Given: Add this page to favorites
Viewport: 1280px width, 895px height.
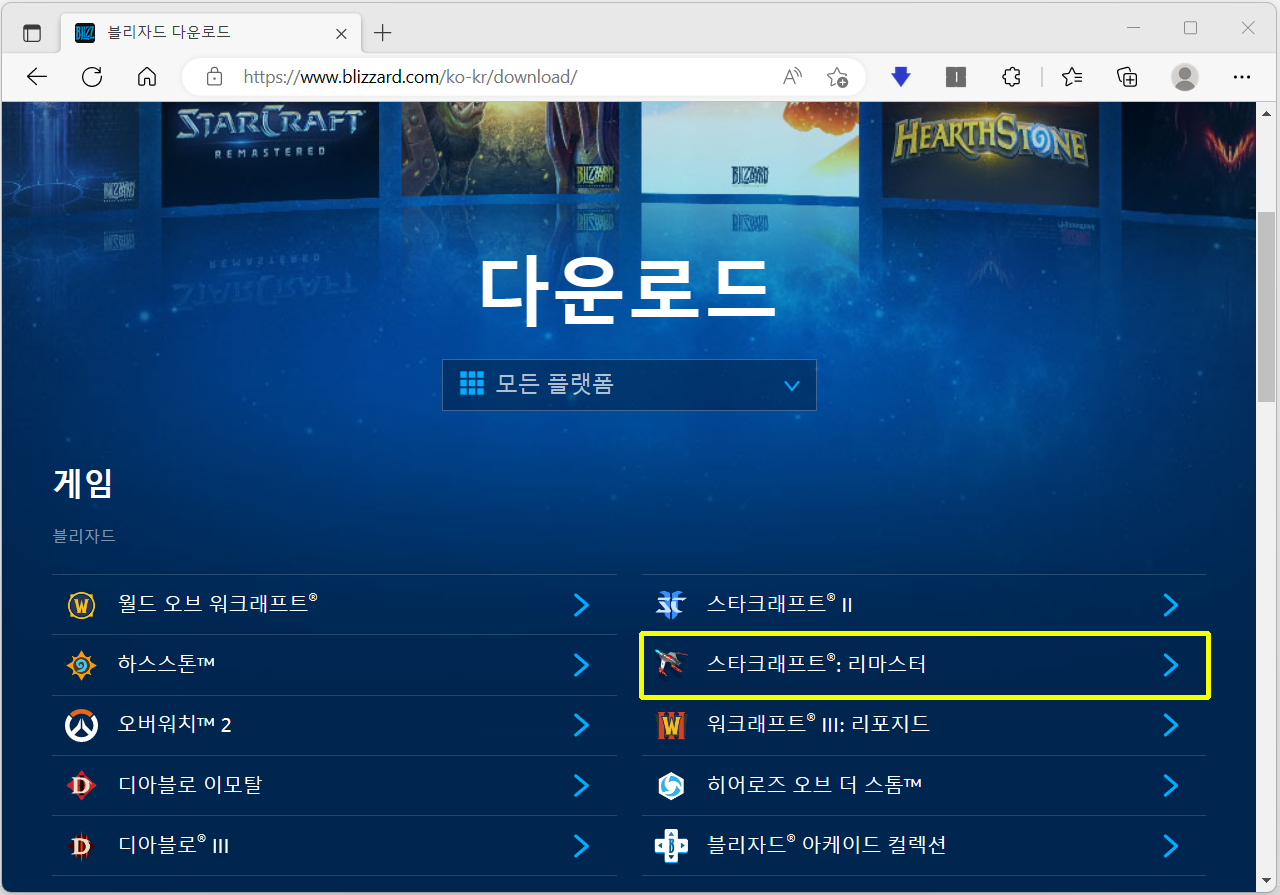Looking at the screenshot, I should pos(837,77).
